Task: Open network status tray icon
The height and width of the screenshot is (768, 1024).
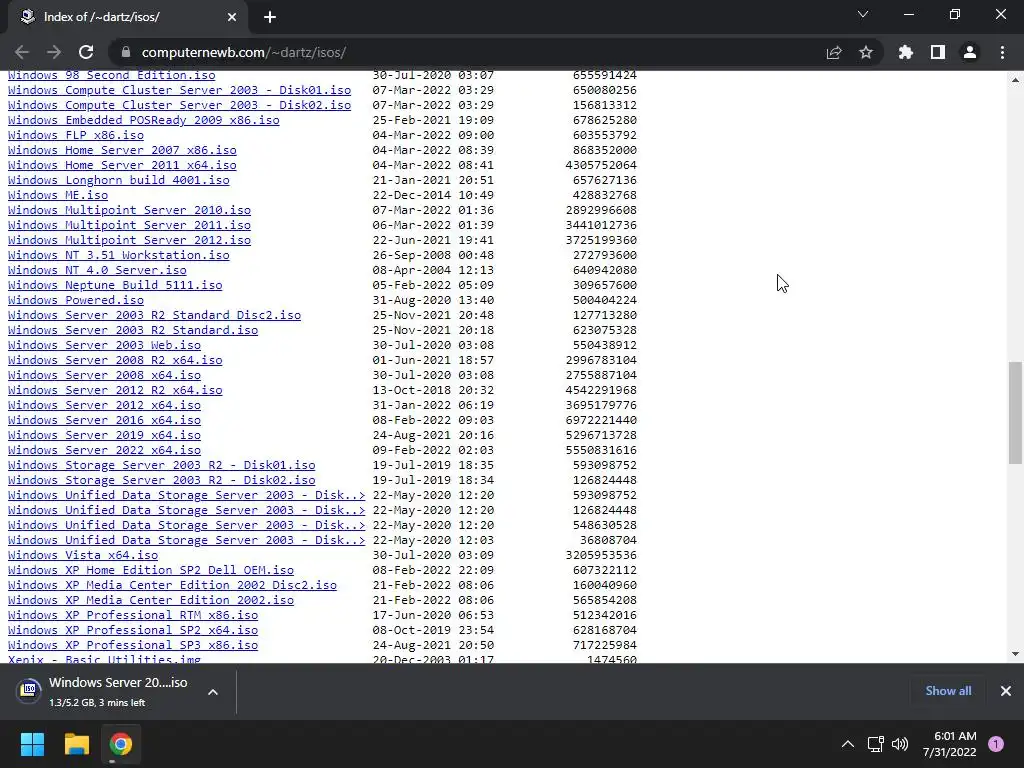Action: coord(875,744)
